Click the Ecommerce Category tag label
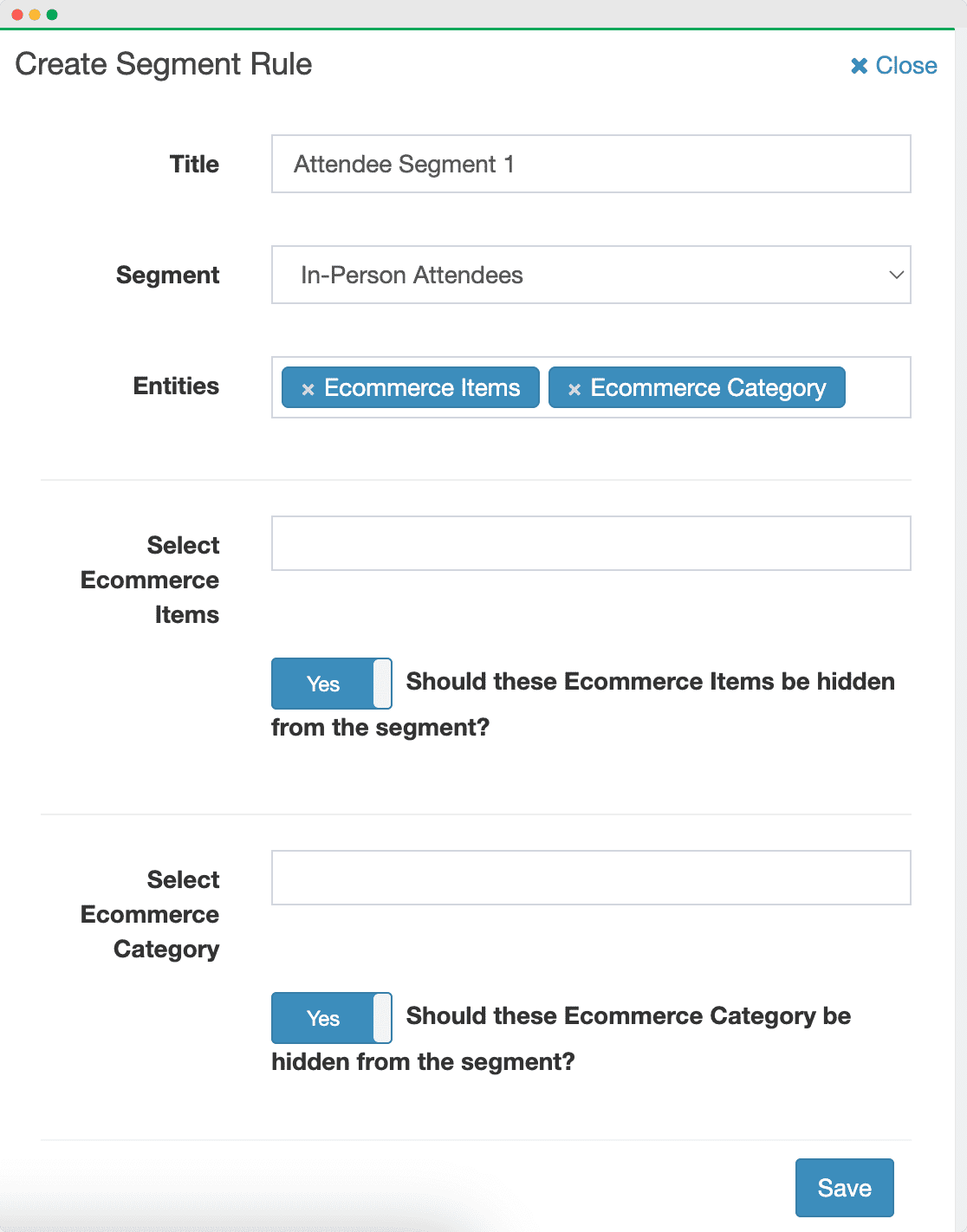967x1232 pixels. point(708,389)
